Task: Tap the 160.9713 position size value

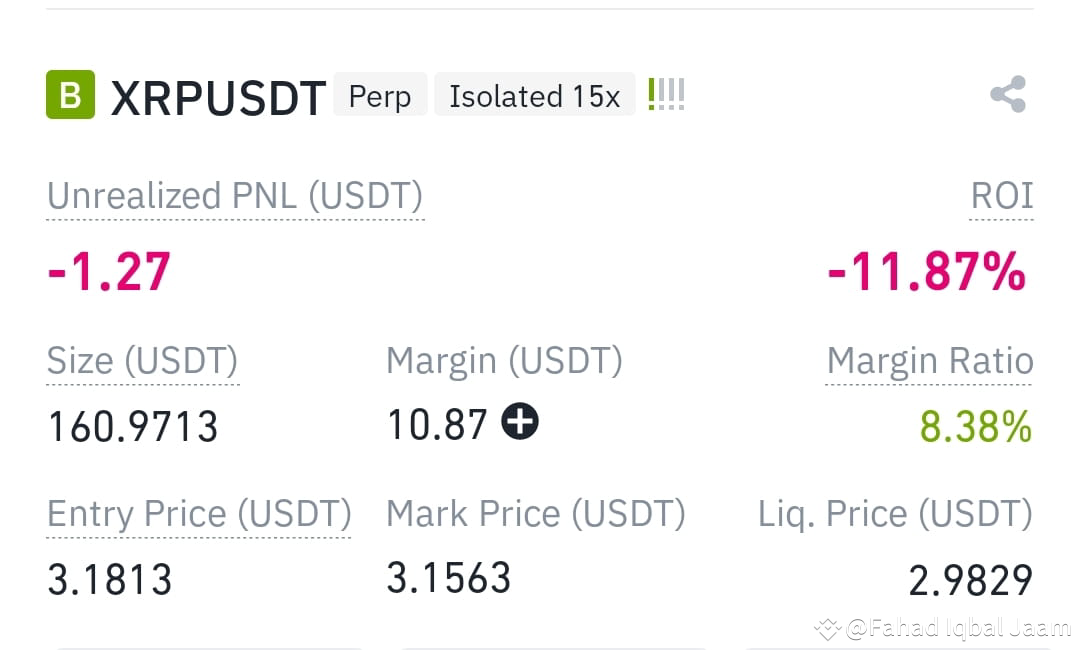Action: point(133,426)
